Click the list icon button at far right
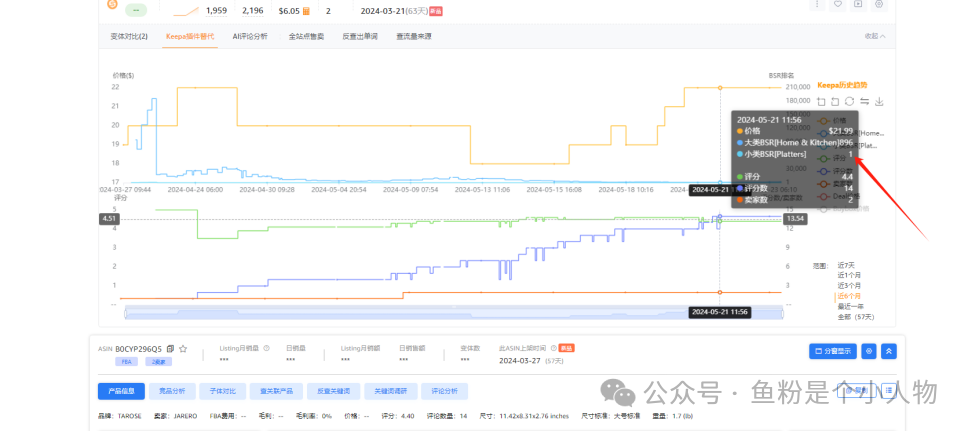The image size is (968, 431). click(x=889, y=390)
